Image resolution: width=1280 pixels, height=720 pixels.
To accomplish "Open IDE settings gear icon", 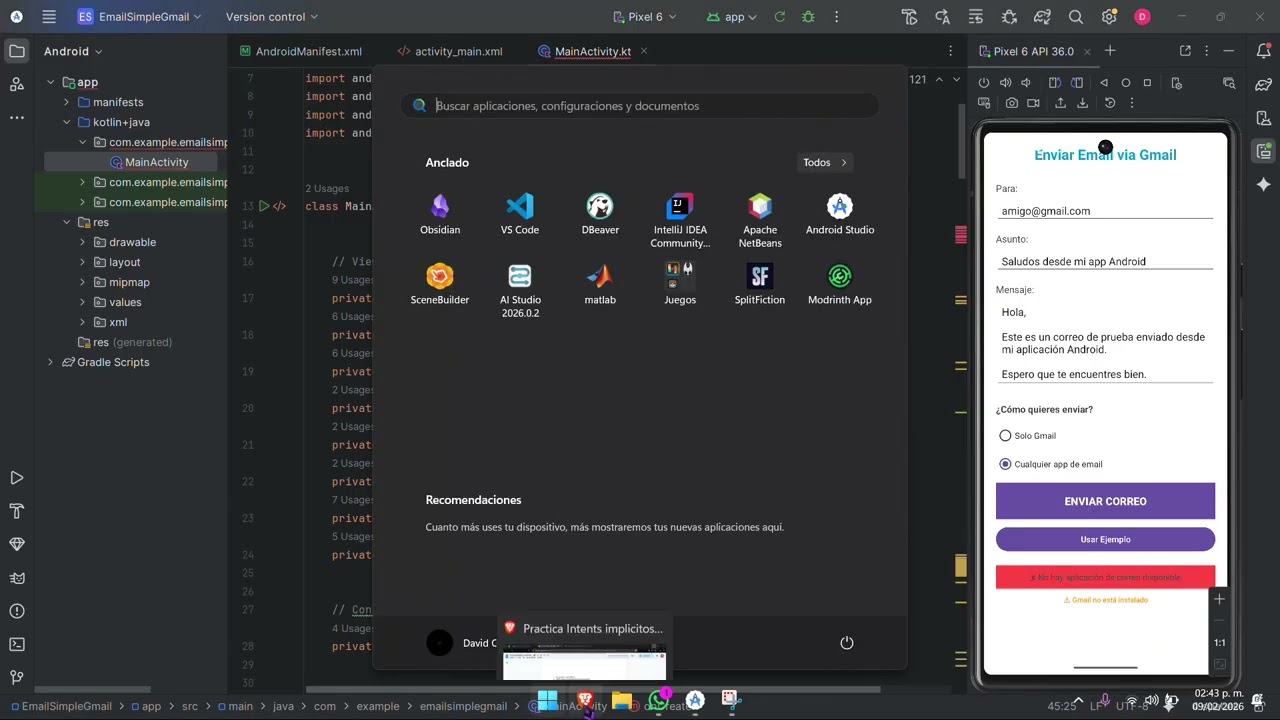I will click(1109, 17).
